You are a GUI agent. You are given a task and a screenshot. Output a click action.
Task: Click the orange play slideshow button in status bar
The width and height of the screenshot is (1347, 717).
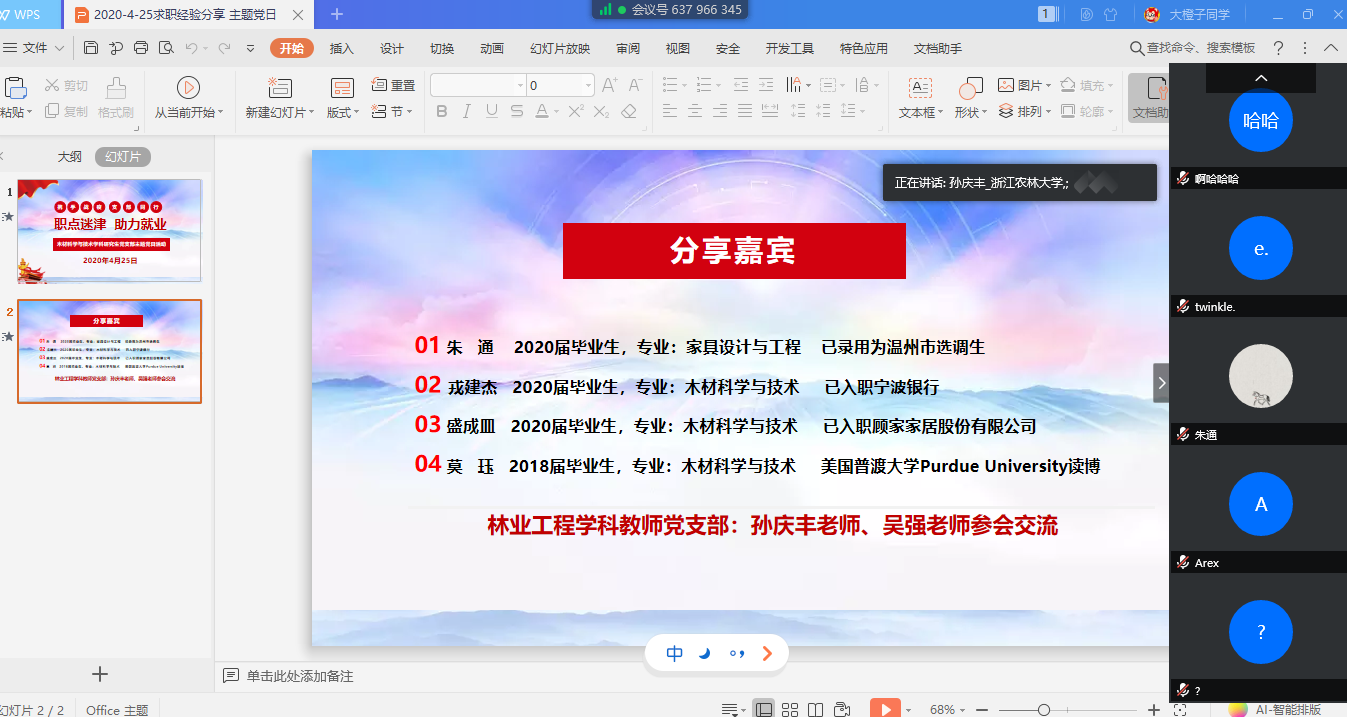885,709
